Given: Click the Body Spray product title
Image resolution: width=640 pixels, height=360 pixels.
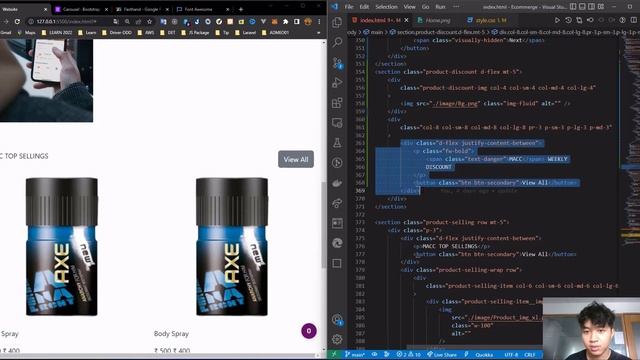Looking at the screenshot, I should point(171,333).
